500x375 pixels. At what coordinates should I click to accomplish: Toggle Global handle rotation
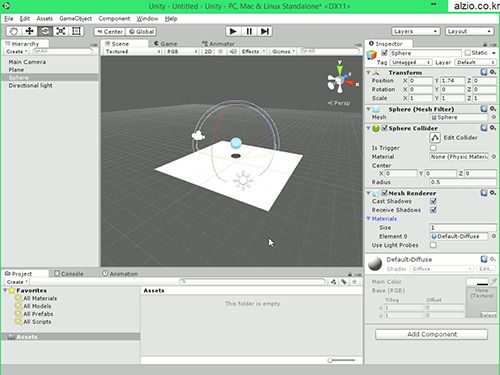(141, 32)
